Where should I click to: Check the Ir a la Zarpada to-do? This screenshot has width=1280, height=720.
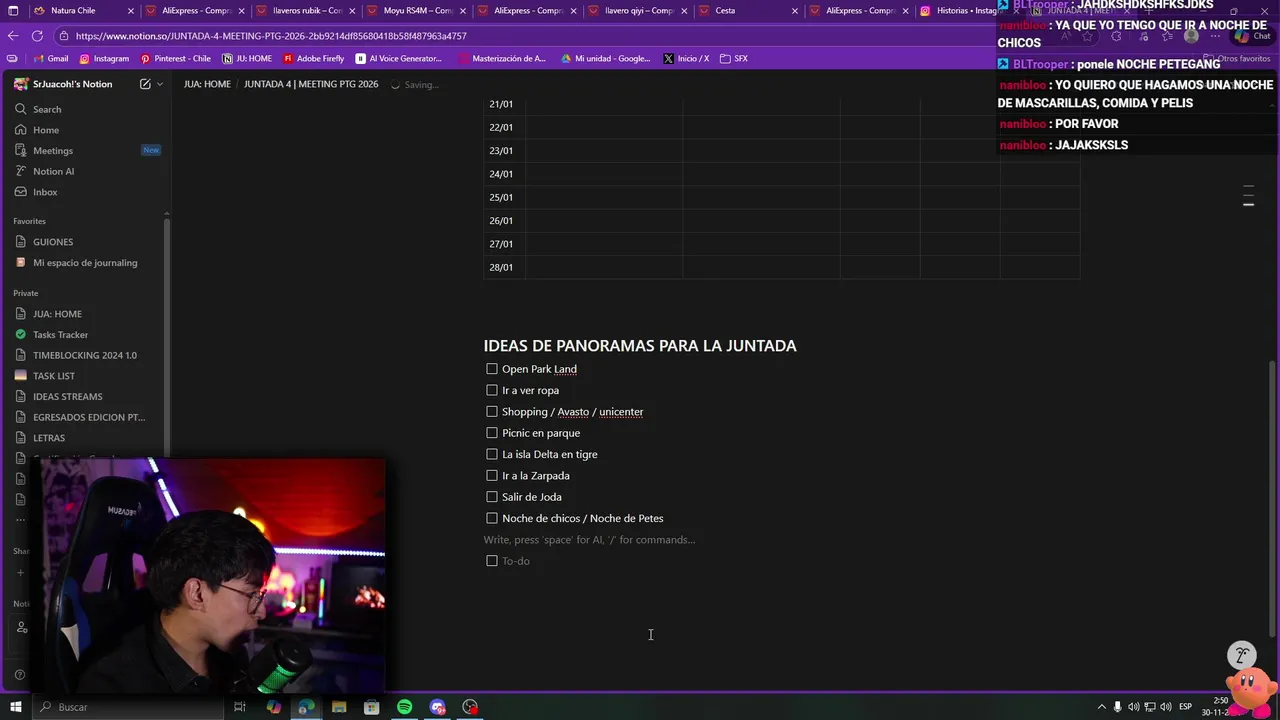492,475
